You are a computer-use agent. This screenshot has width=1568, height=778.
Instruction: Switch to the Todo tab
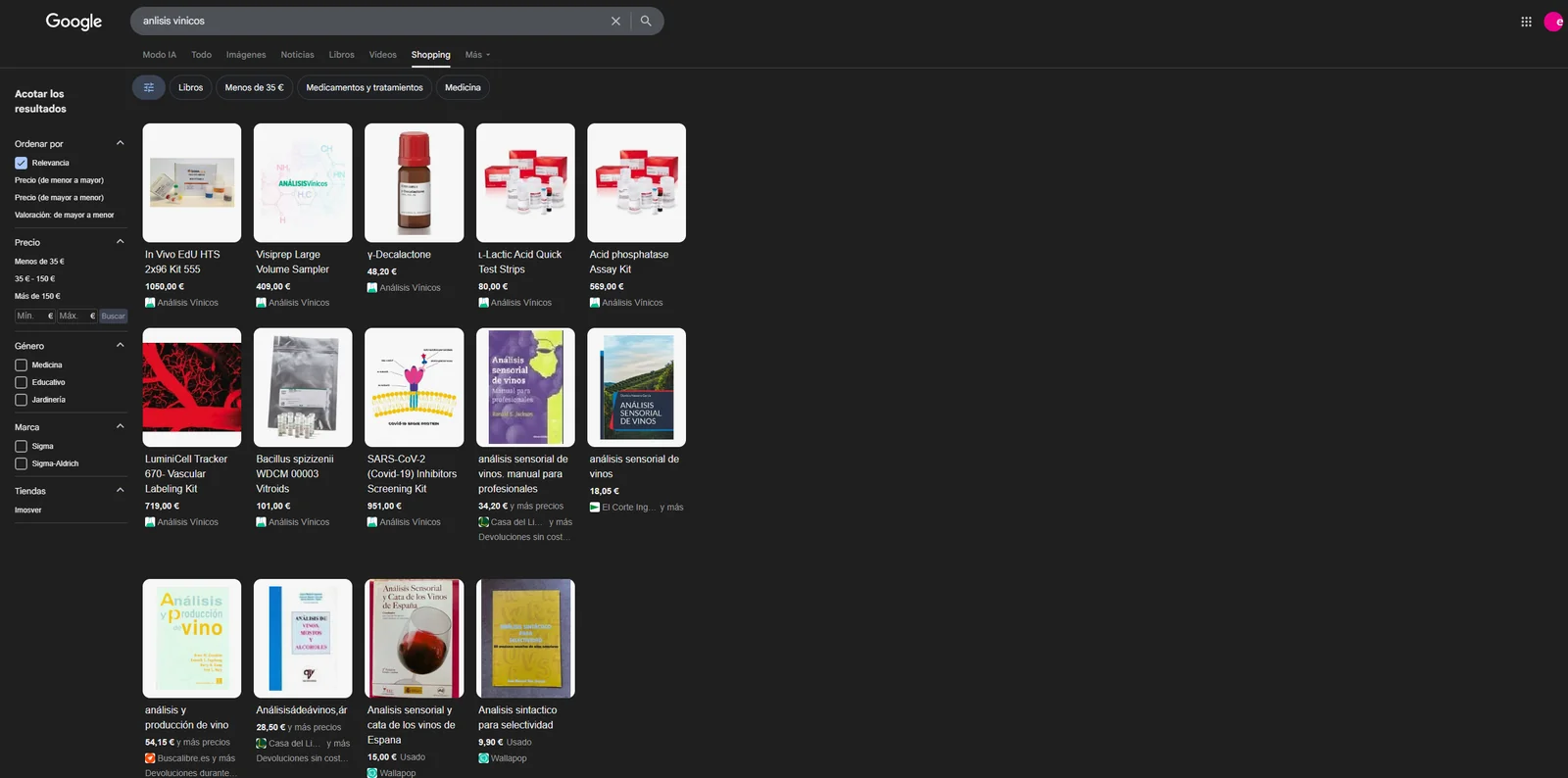click(x=201, y=55)
